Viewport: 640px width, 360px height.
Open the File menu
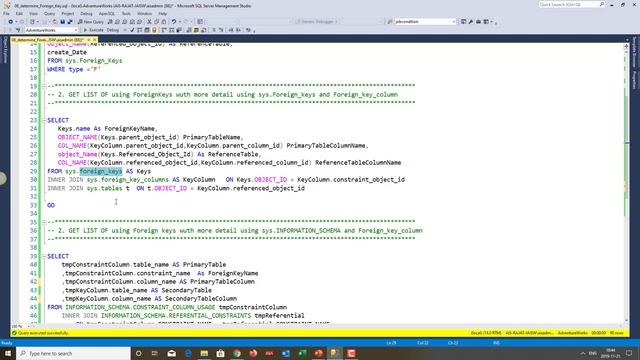(7, 13)
